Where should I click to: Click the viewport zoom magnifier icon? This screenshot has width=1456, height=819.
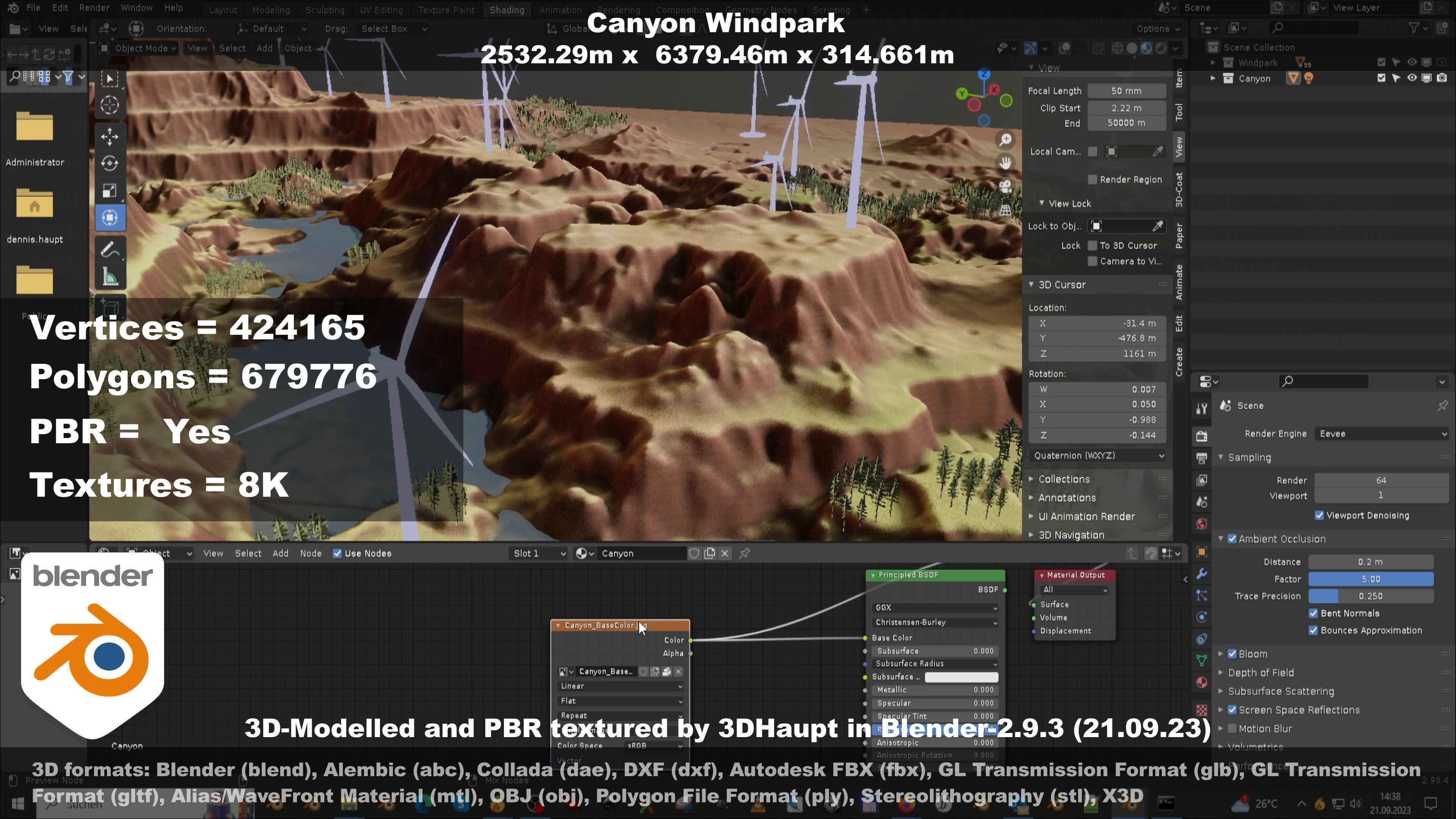tap(1005, 140)
